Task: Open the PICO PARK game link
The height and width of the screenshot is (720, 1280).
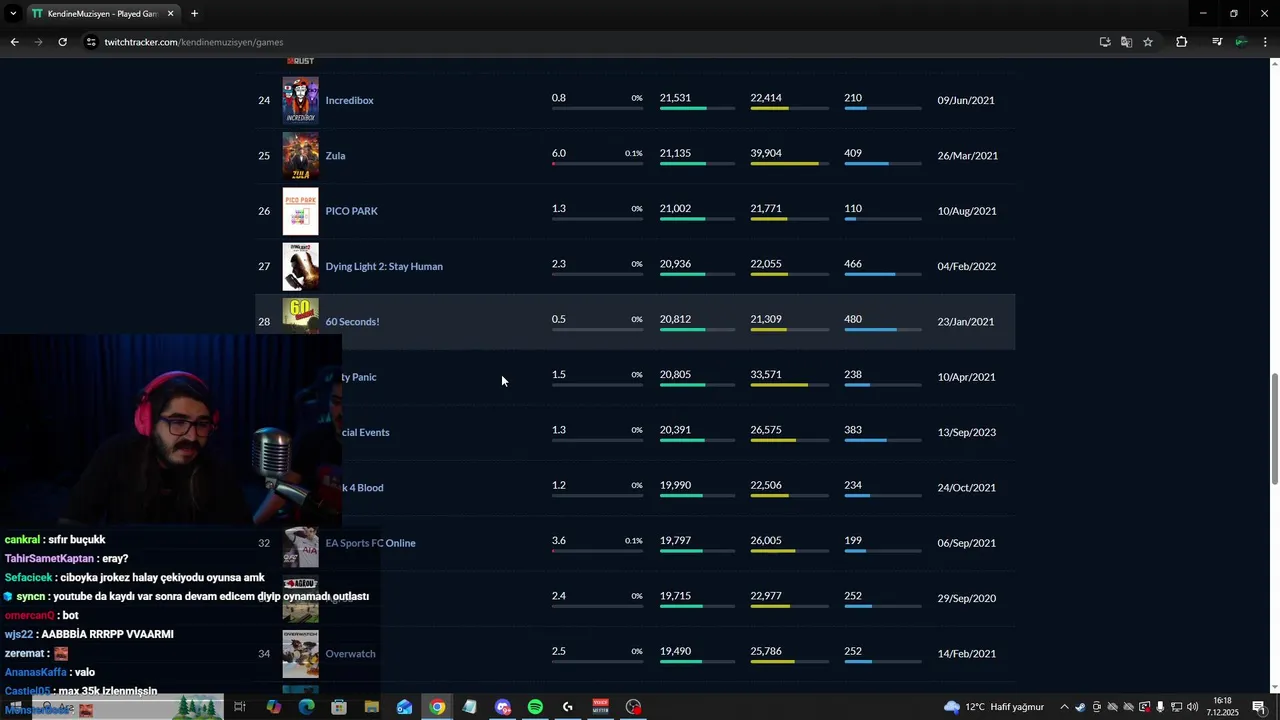Action: (351, 211)
